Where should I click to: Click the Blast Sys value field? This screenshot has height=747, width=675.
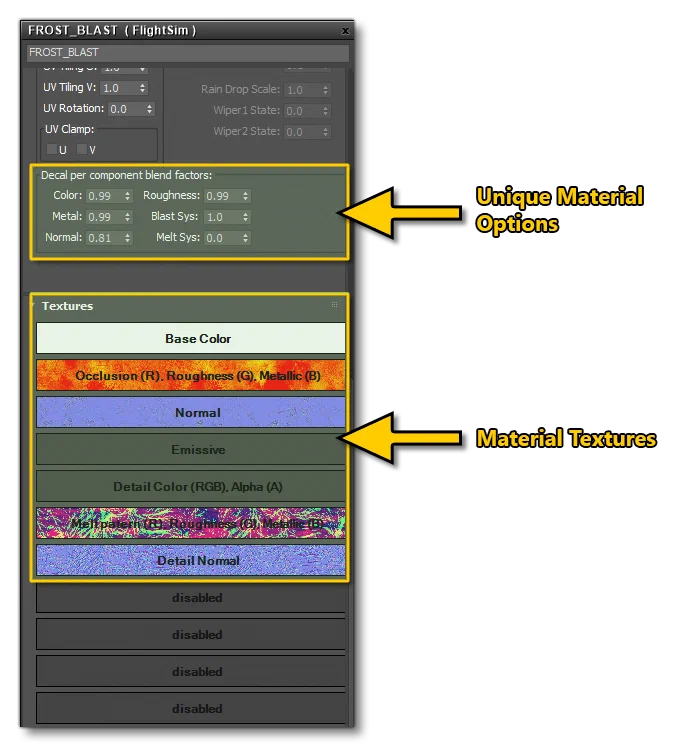(222, 217)
